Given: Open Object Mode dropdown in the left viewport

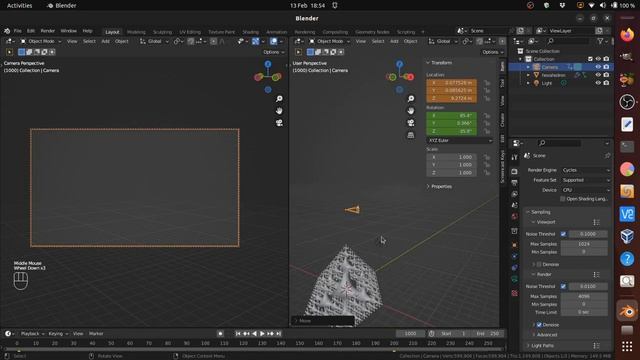Looking at the screenshot, I should 41,41.
